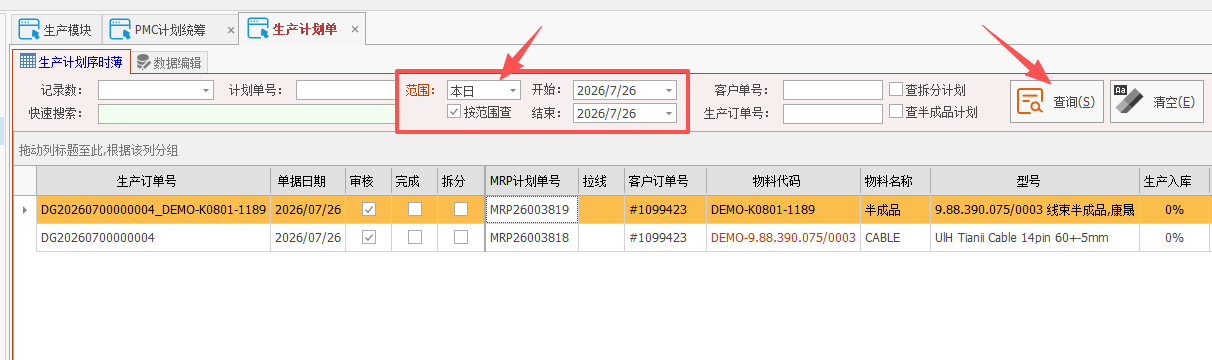The image size is (1212, 360).
Task: Sort by 拉线 column header
Action: coord(602,181)
